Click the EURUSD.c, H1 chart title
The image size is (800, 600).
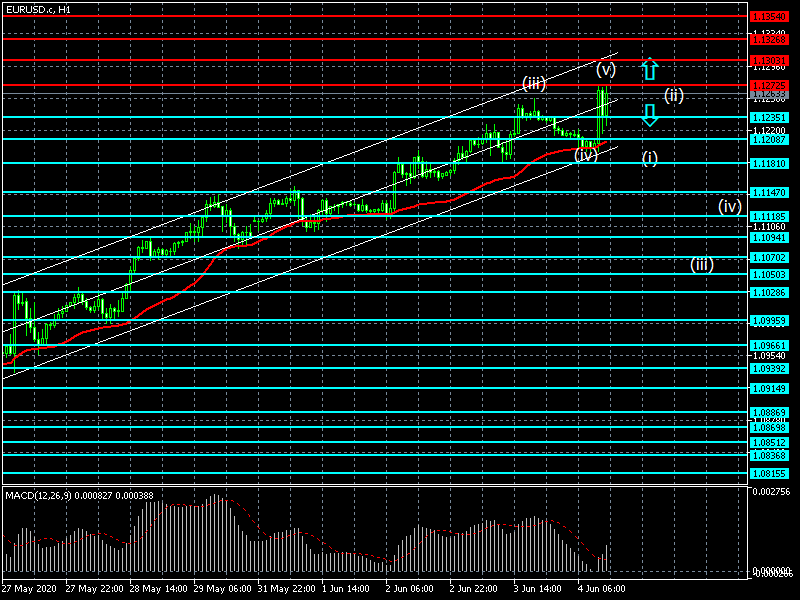click(39, 10)
